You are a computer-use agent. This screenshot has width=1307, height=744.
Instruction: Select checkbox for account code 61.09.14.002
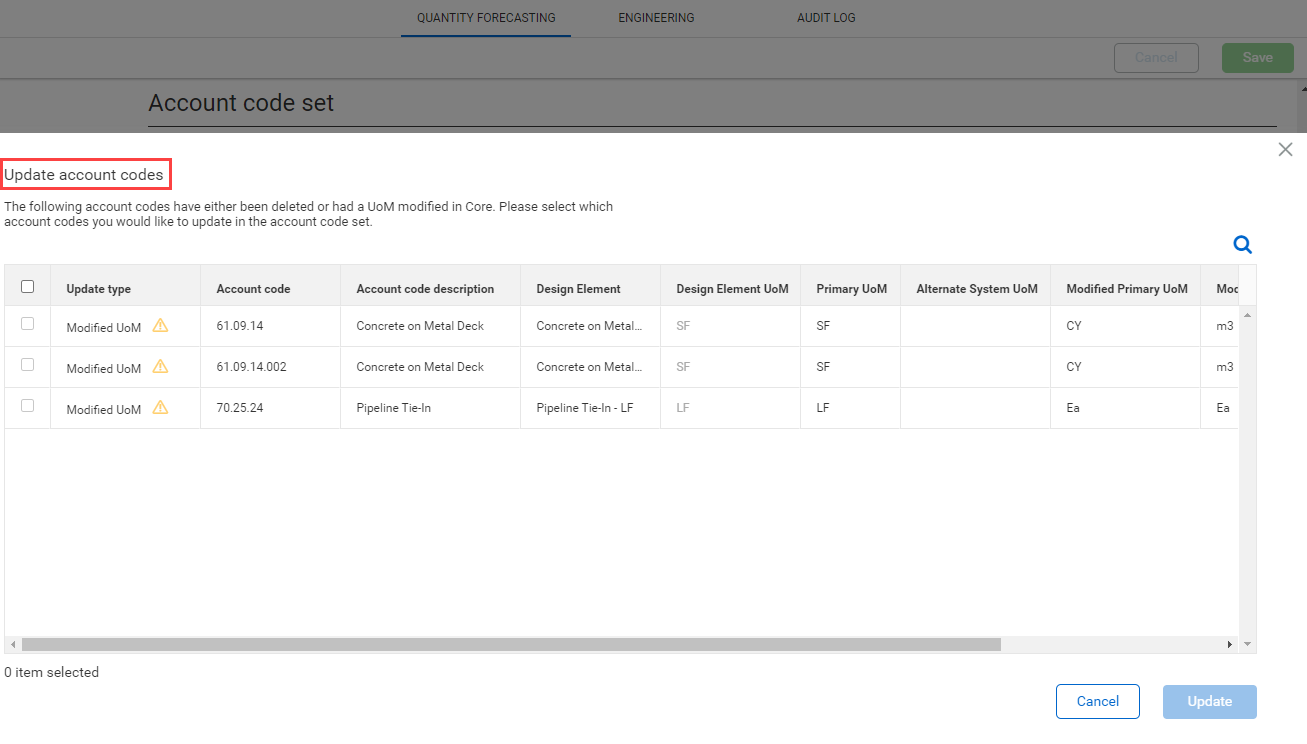pyautogui.click(x=28, y=365)
